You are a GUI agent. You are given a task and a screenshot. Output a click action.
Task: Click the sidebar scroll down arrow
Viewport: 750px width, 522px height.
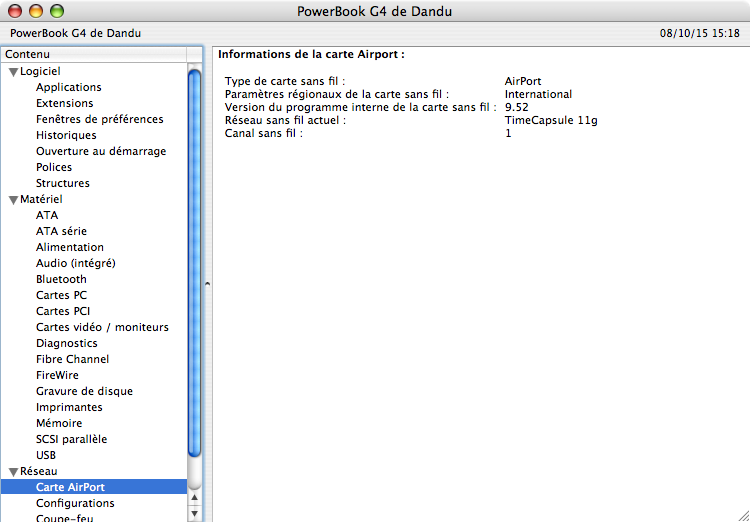(x=194, y=514)
